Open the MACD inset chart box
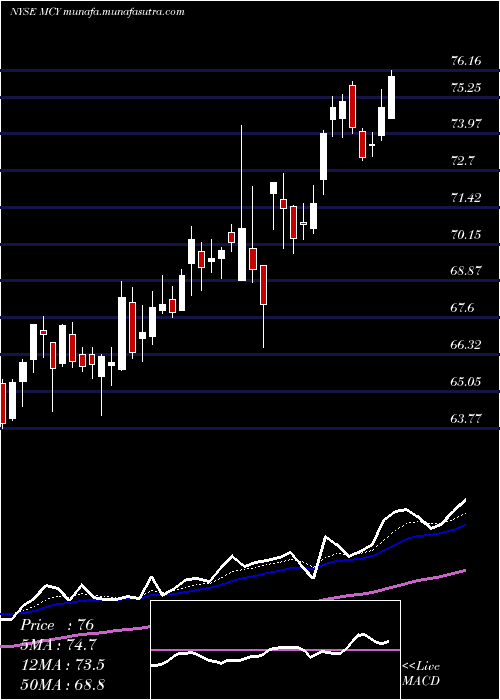The image size is (500, 700). (275, 650)
